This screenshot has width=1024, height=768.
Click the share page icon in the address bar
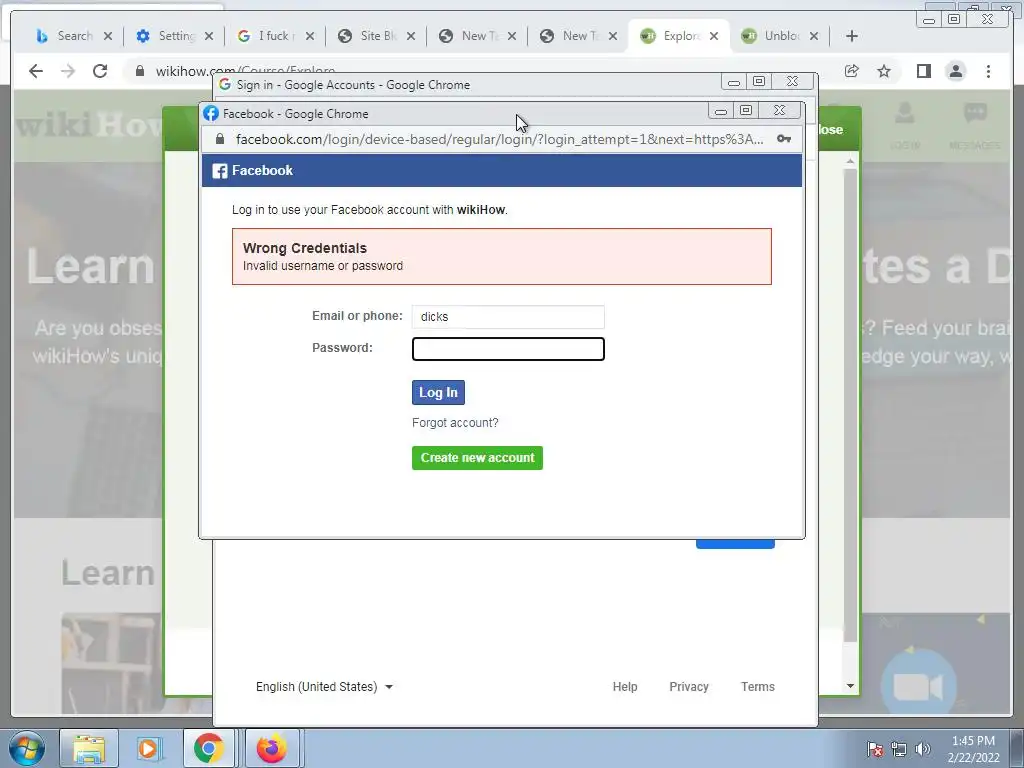click(x=852, y=71)
